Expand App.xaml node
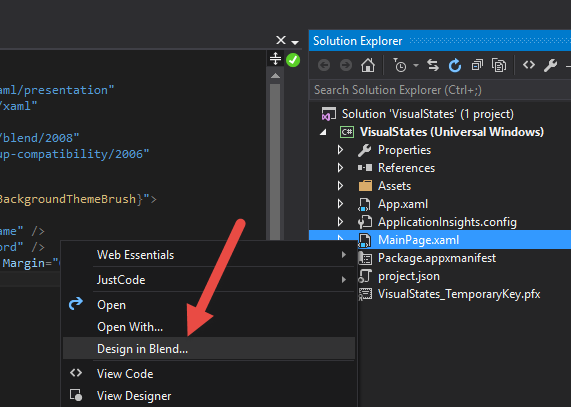The image size is (571, 407). [340, 204]
